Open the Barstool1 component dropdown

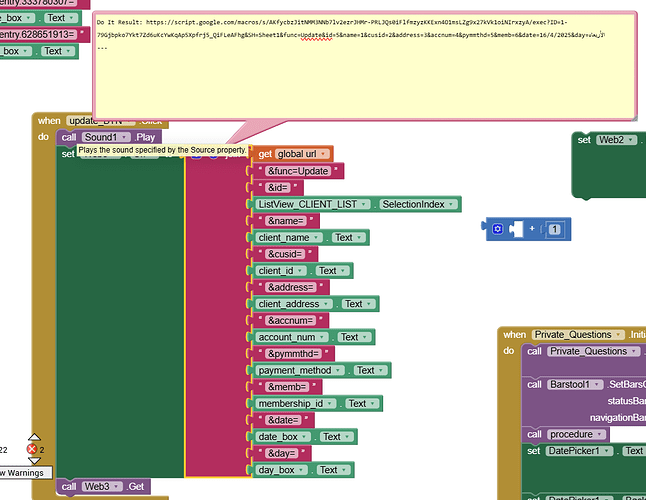[x=596, y=384]
